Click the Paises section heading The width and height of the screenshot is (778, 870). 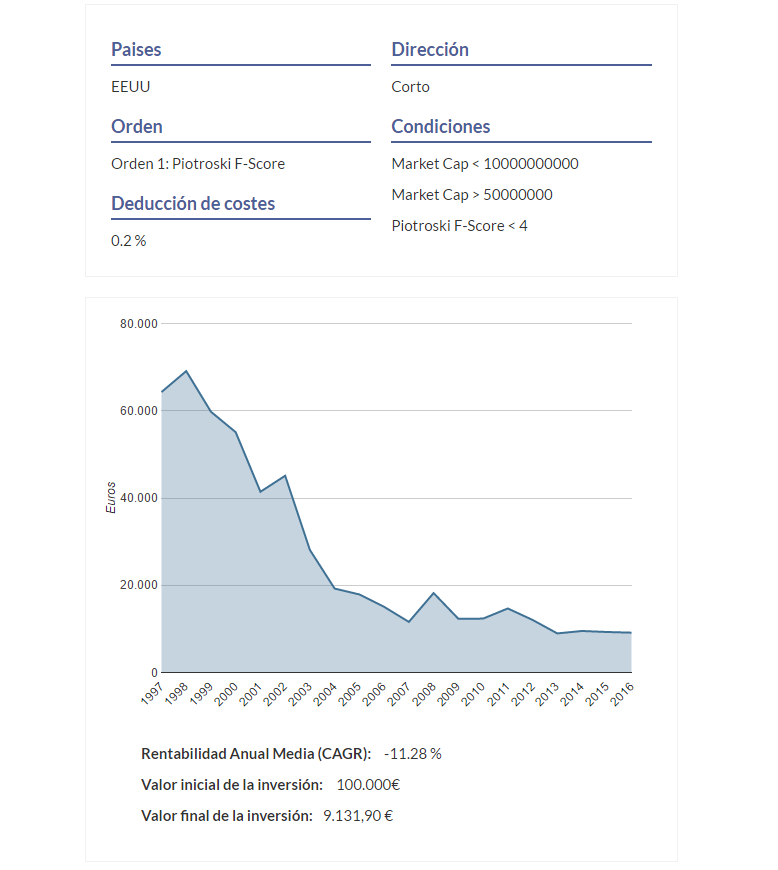coord(136,49)
